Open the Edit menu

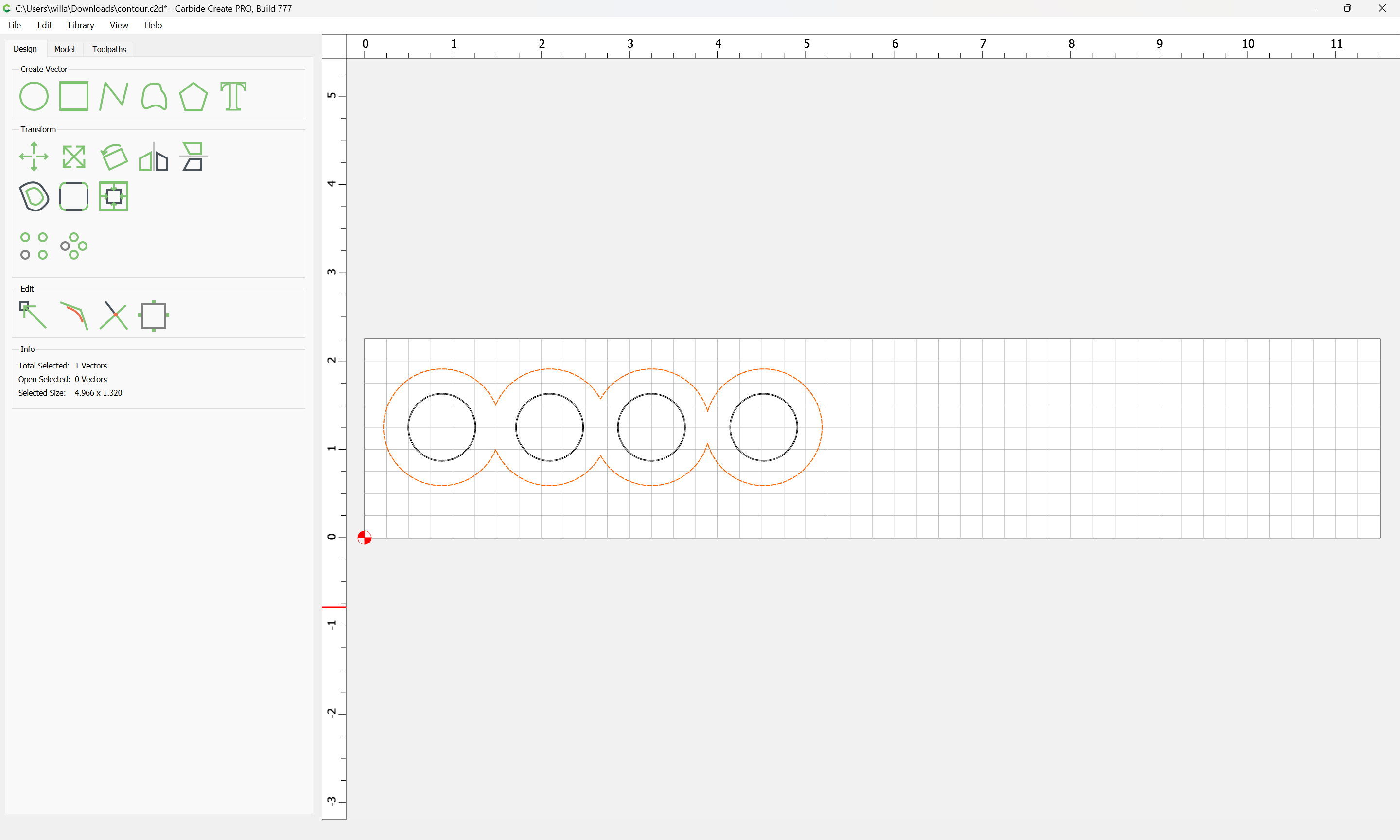click(44, 25)
